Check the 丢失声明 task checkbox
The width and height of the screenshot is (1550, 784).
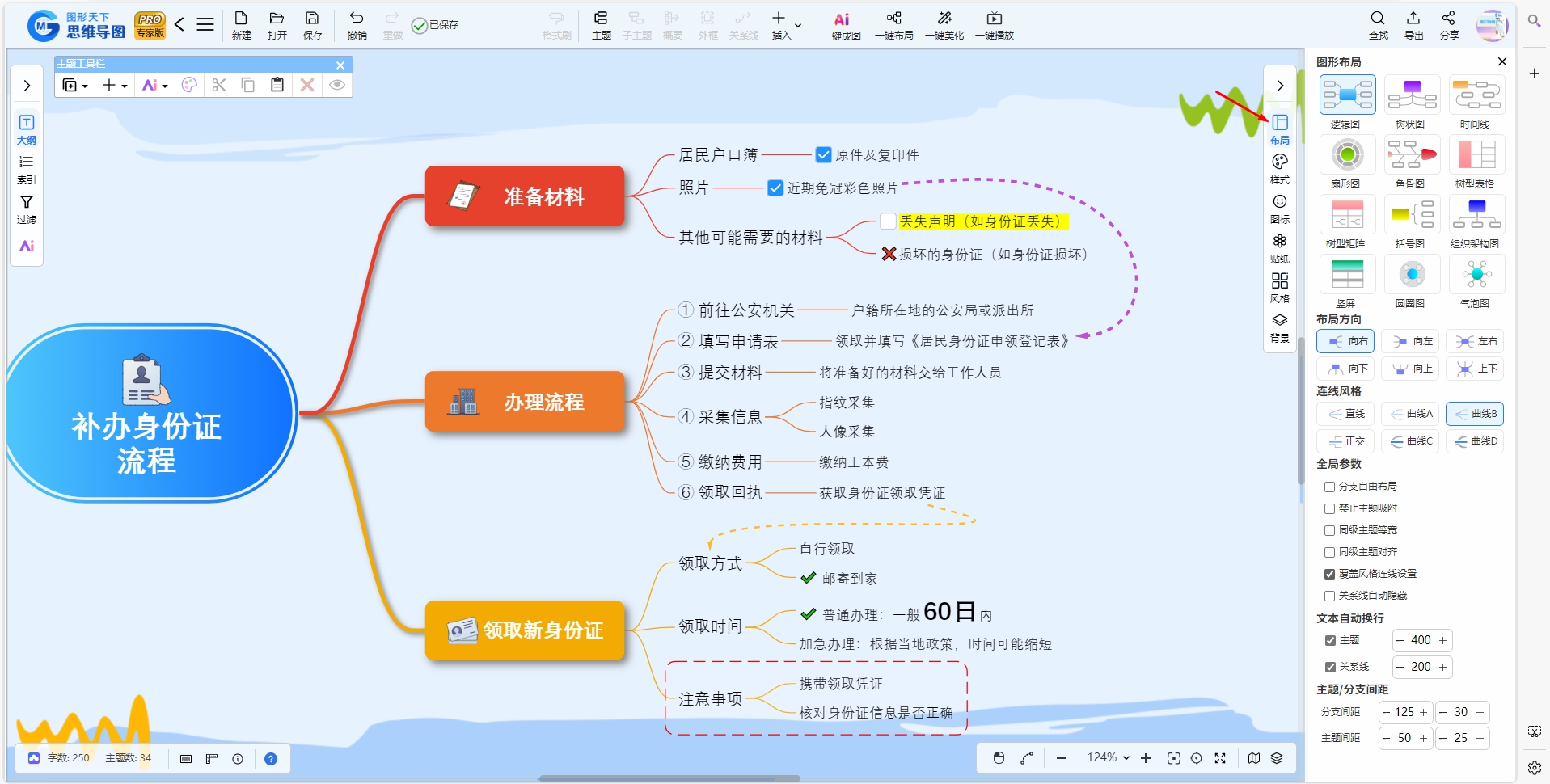888,221
